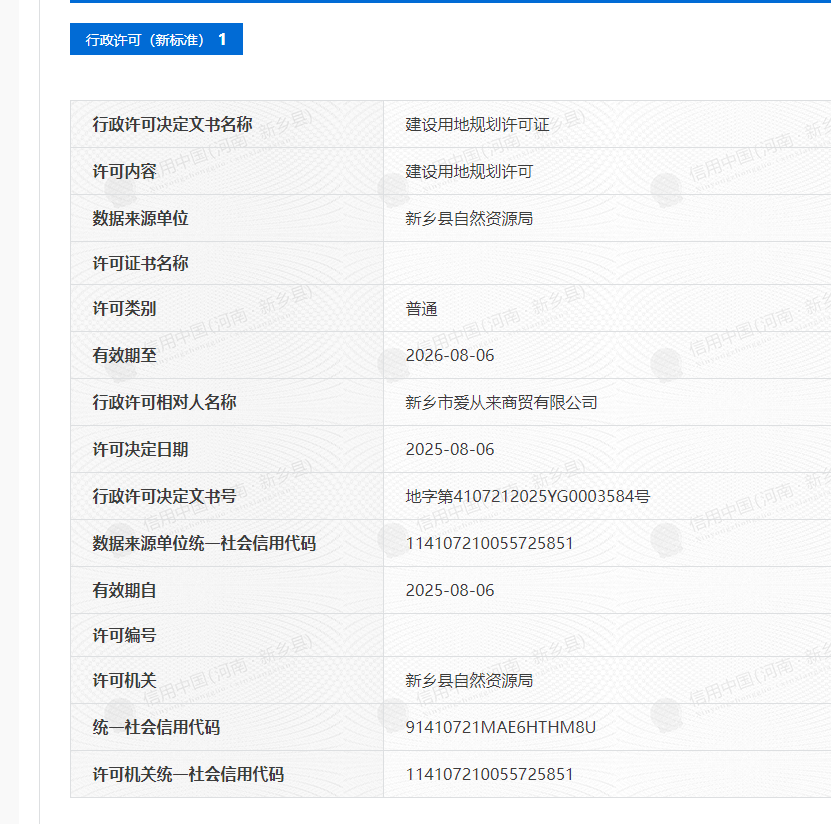Click the 有效期至 row label

click(x=125, y=356)
